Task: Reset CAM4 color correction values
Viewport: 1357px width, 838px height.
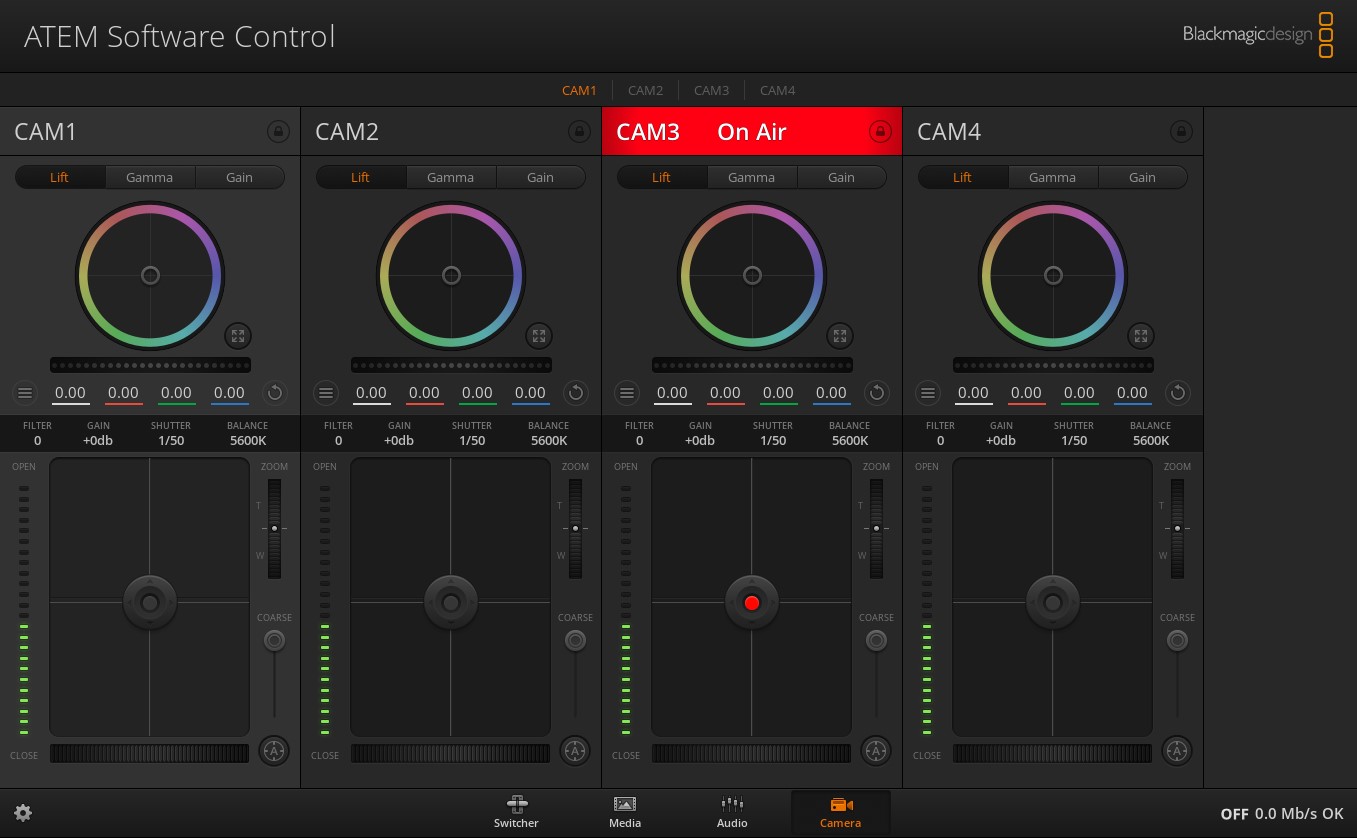Action: pyautogui.click(x=1178, y=393)
